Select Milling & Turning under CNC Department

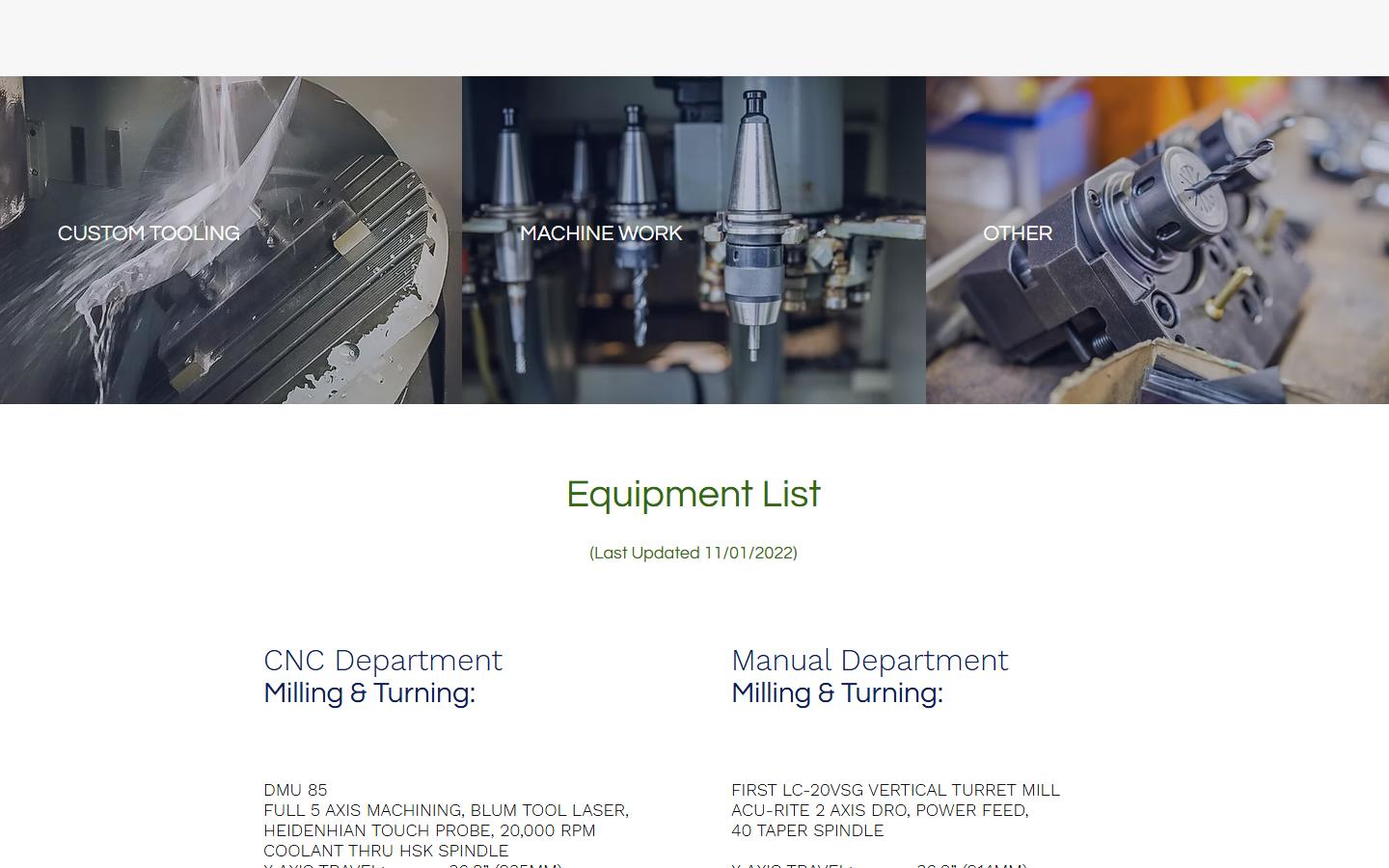pos(369,693)
